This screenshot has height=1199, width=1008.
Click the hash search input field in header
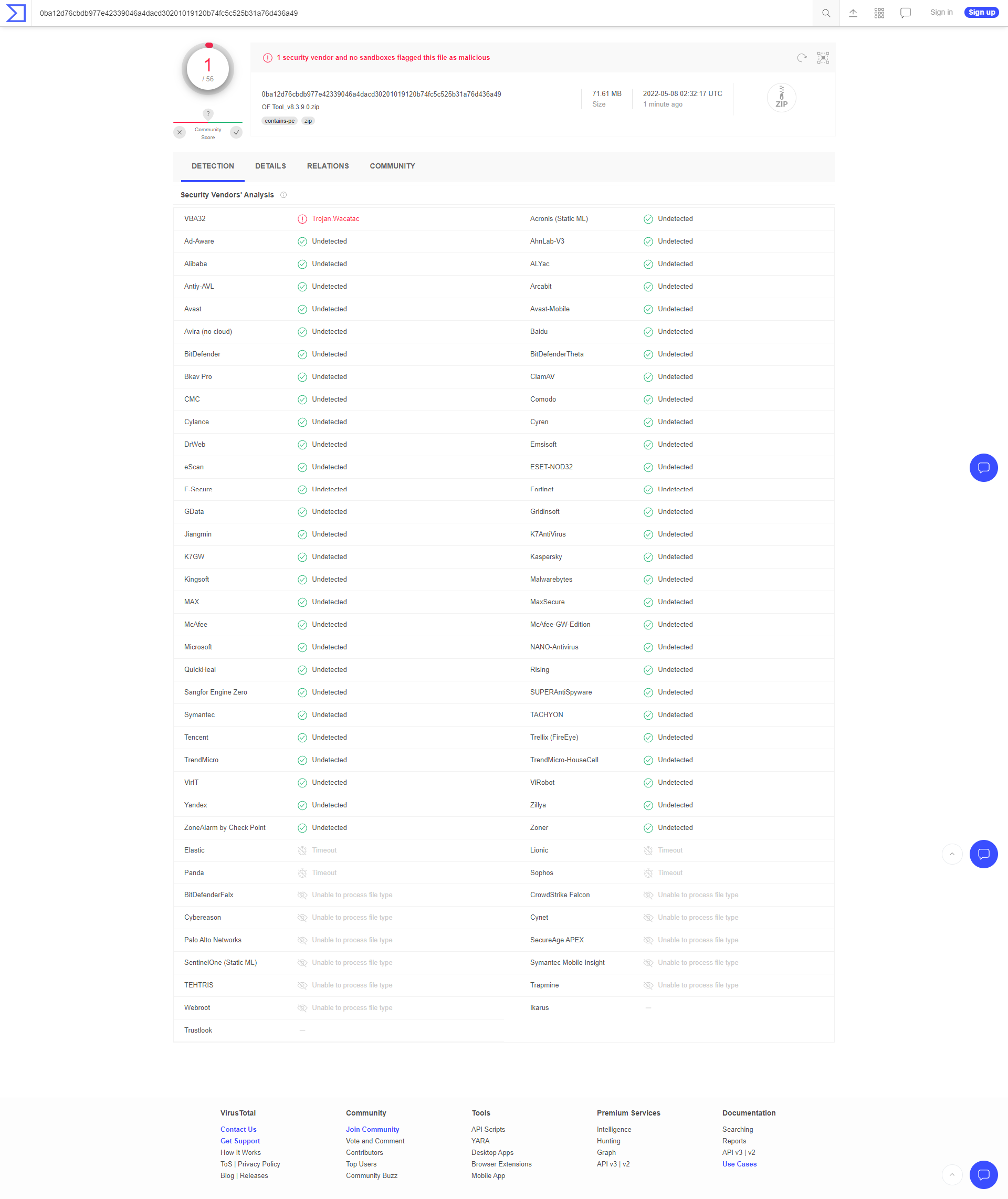tap(422, 13)
